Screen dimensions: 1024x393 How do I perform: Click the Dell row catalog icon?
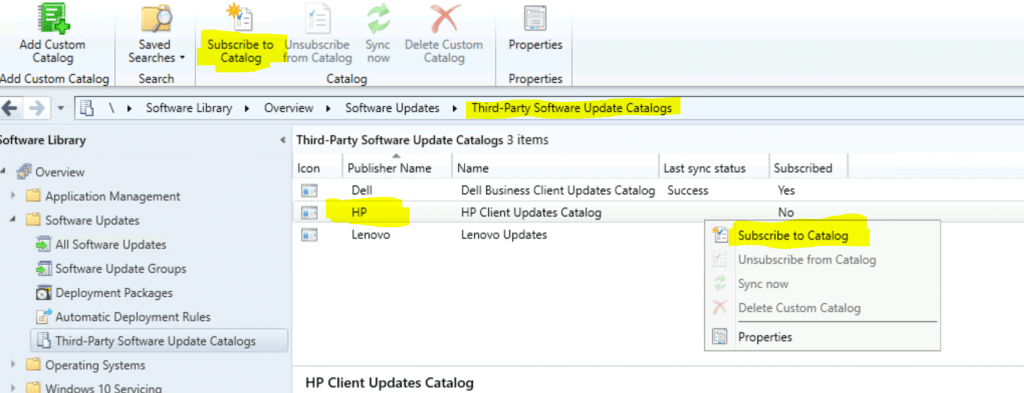pyautogui.click(x=309, y=191)
